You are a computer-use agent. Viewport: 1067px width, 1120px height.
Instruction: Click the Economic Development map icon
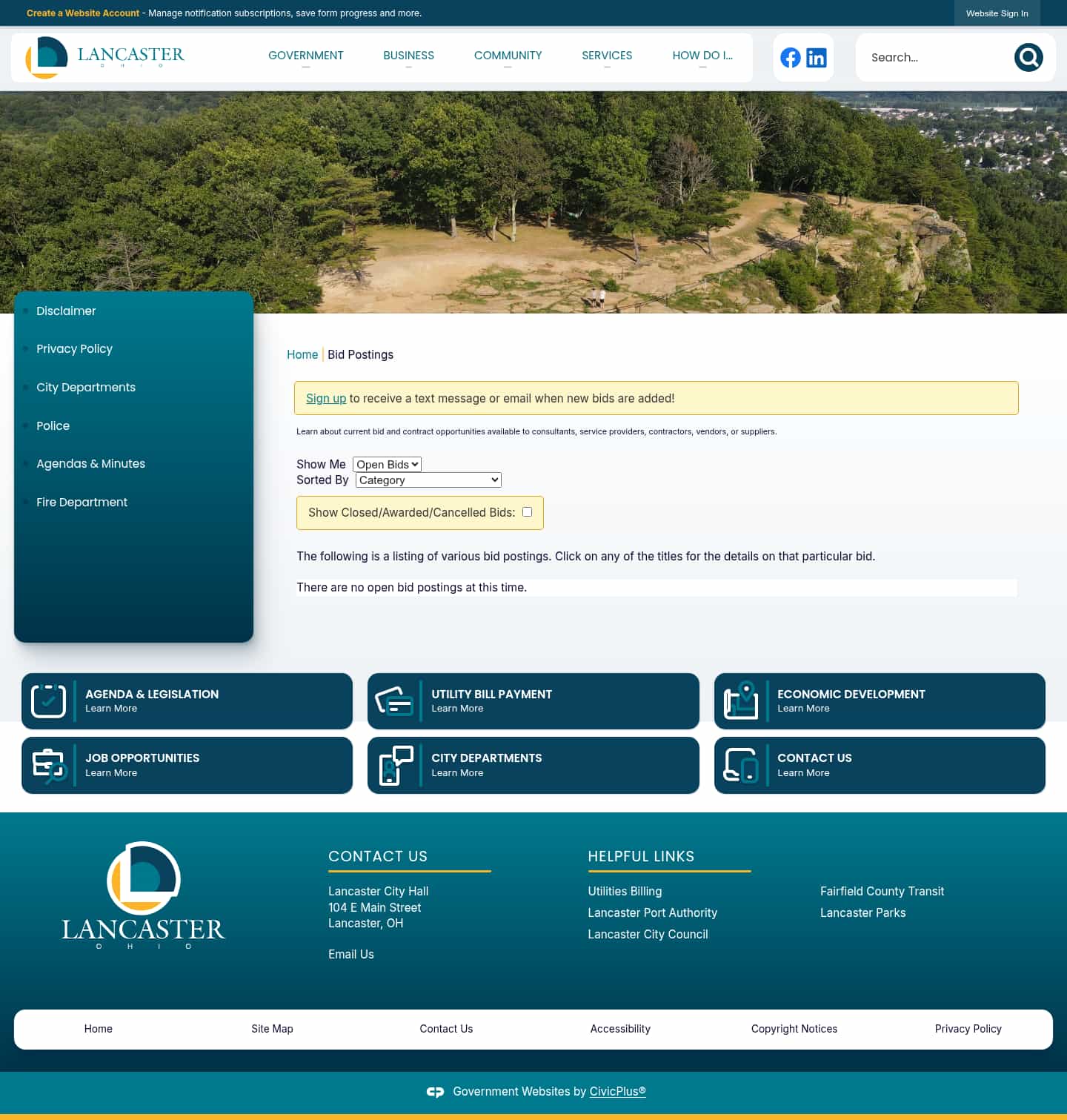(x=741, y=700)
